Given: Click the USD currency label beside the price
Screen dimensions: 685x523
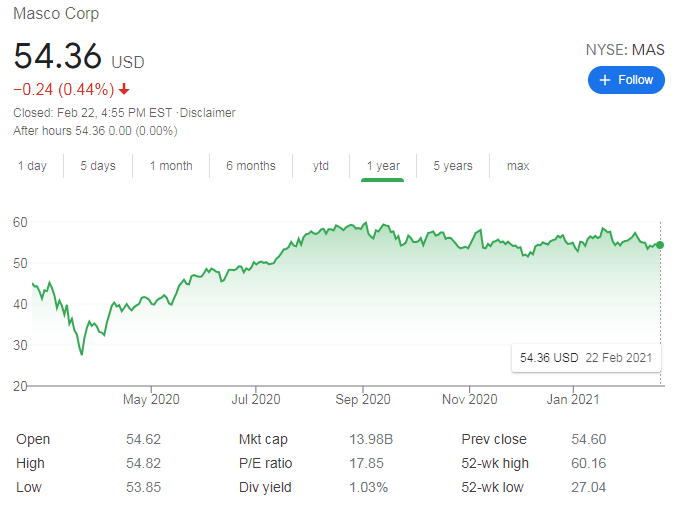Looking at the screenshot, I should 128,62.
